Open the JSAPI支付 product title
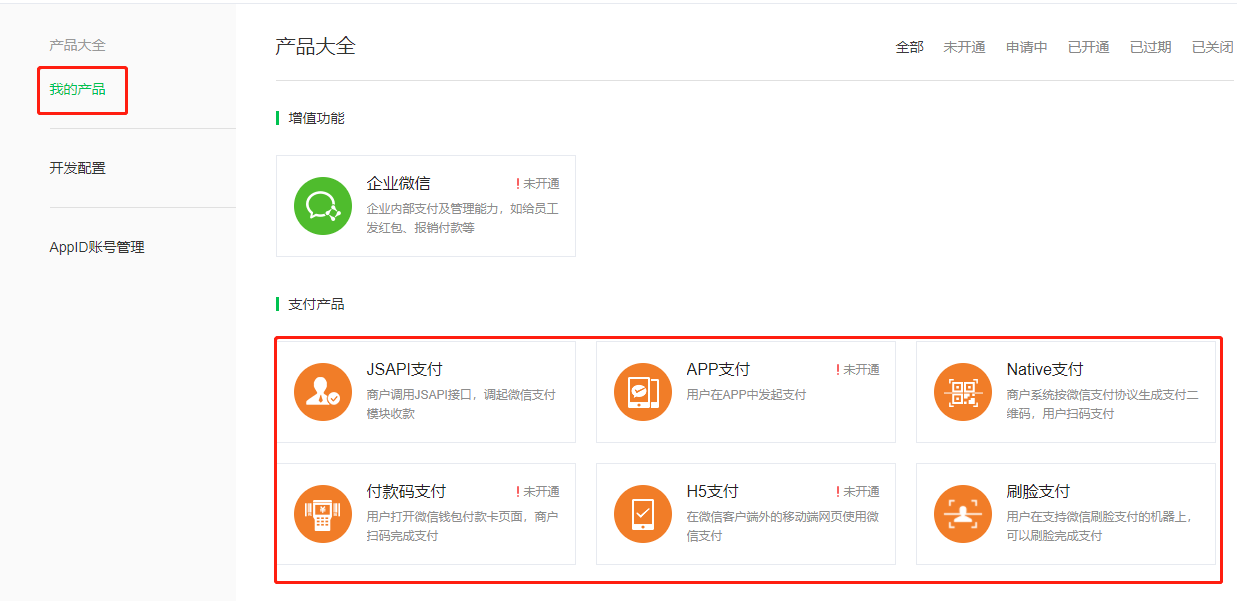The image size is (1237, 601). click(404, 369)
